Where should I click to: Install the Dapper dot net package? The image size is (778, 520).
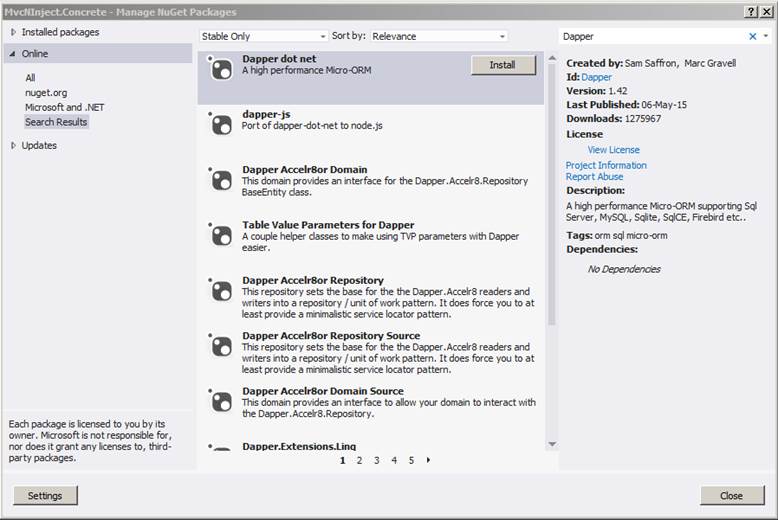[503, 65]
